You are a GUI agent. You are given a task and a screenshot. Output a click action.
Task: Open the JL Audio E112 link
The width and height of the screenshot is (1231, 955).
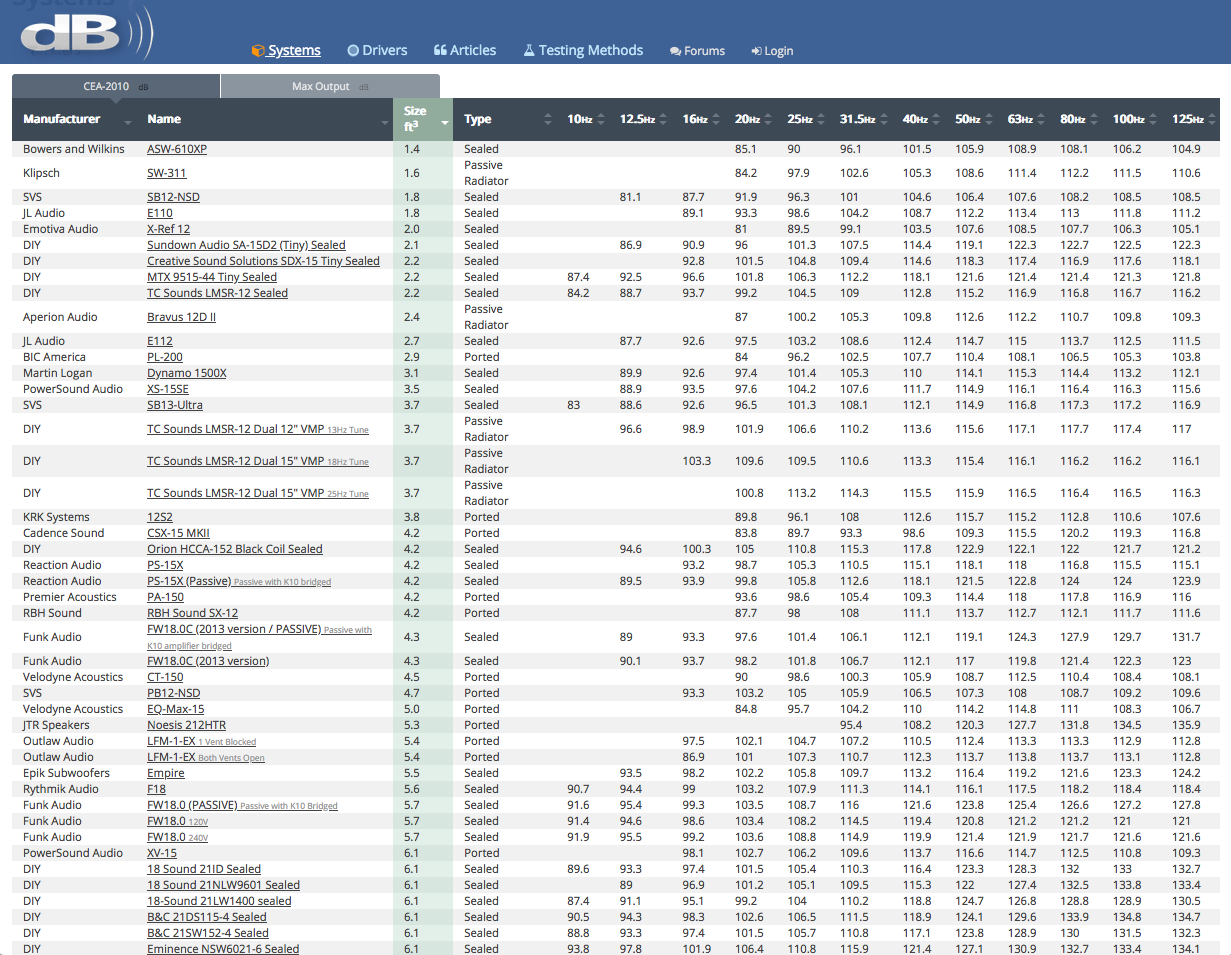point(160,341)
